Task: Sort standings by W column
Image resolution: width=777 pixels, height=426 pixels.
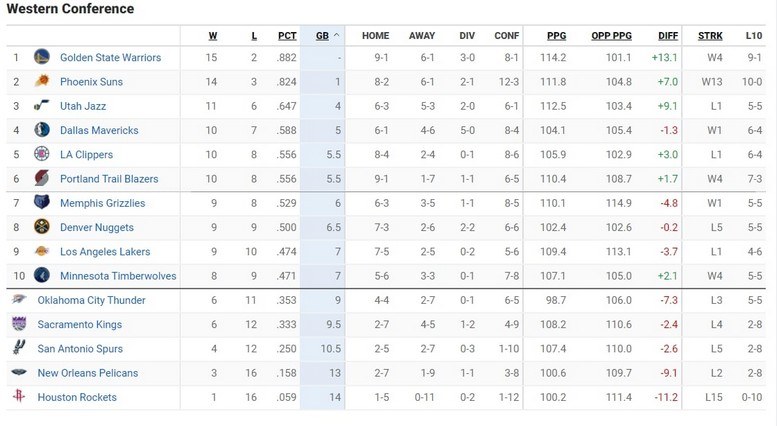Action: (x=213, y=36)
